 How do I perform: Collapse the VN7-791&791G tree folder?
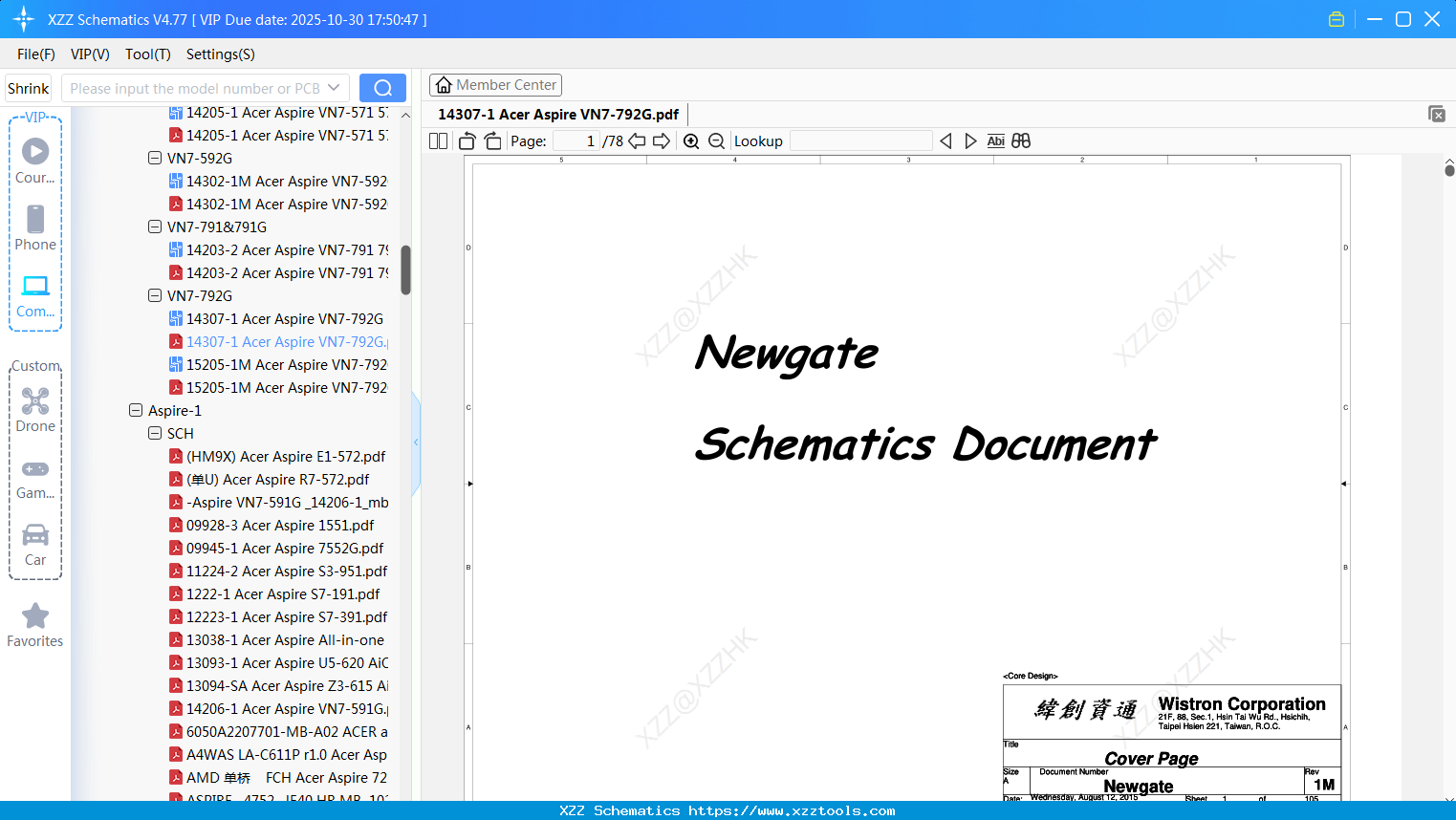point(155,227)
